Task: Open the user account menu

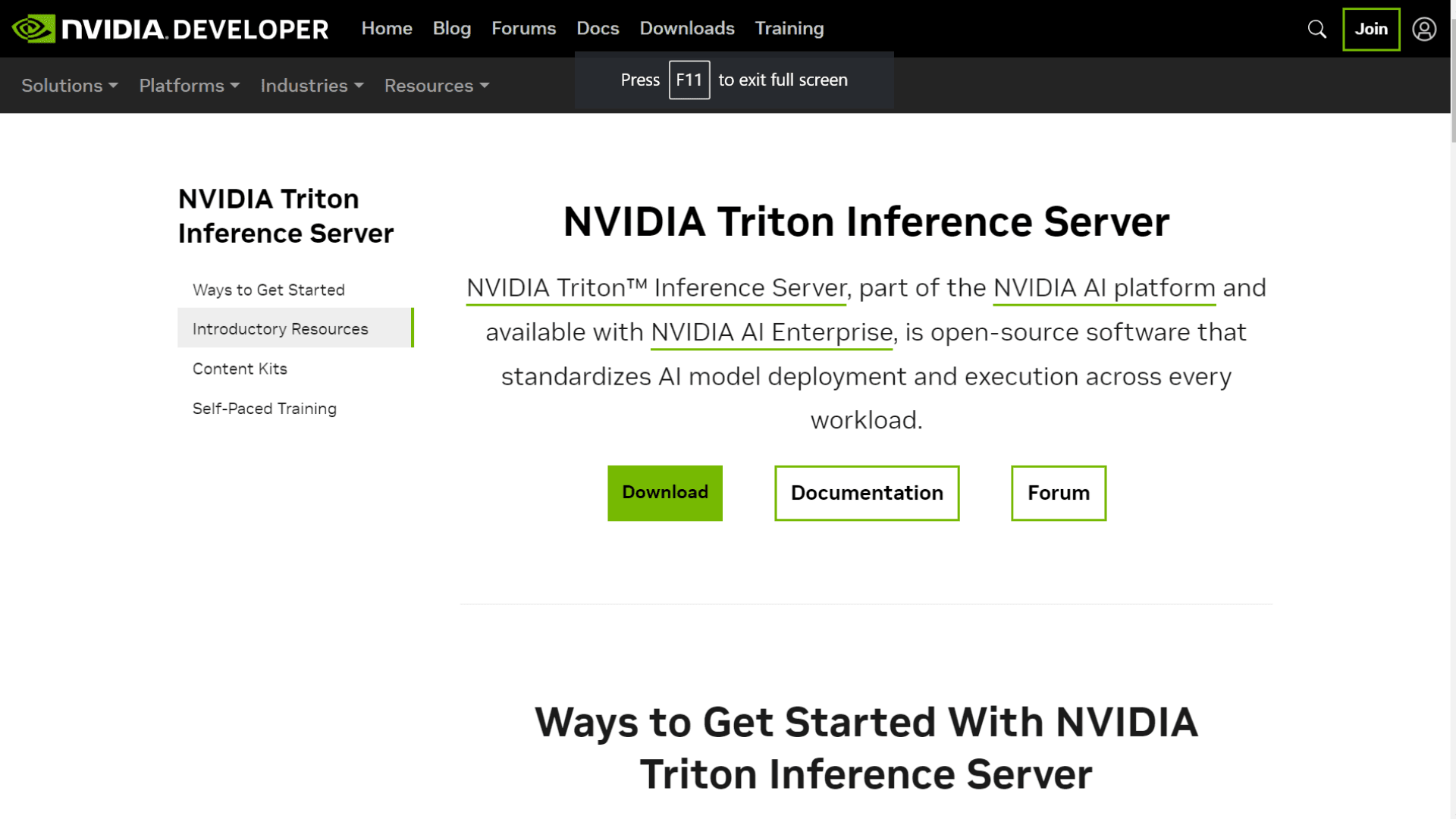Action: 1425,29
